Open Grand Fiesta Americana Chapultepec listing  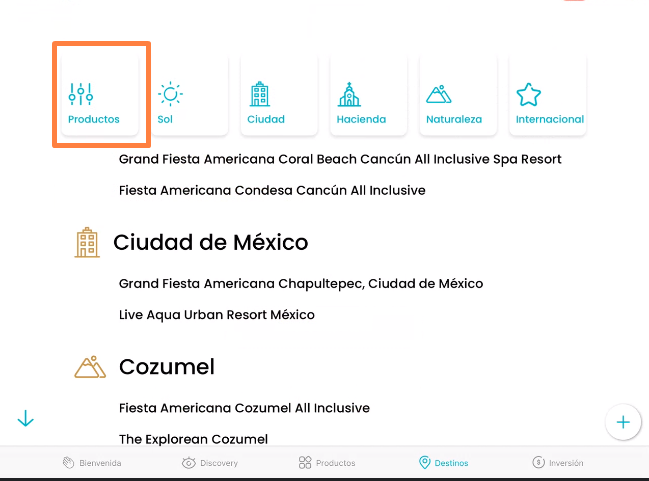pyautogui.click(x=301, y=284)
